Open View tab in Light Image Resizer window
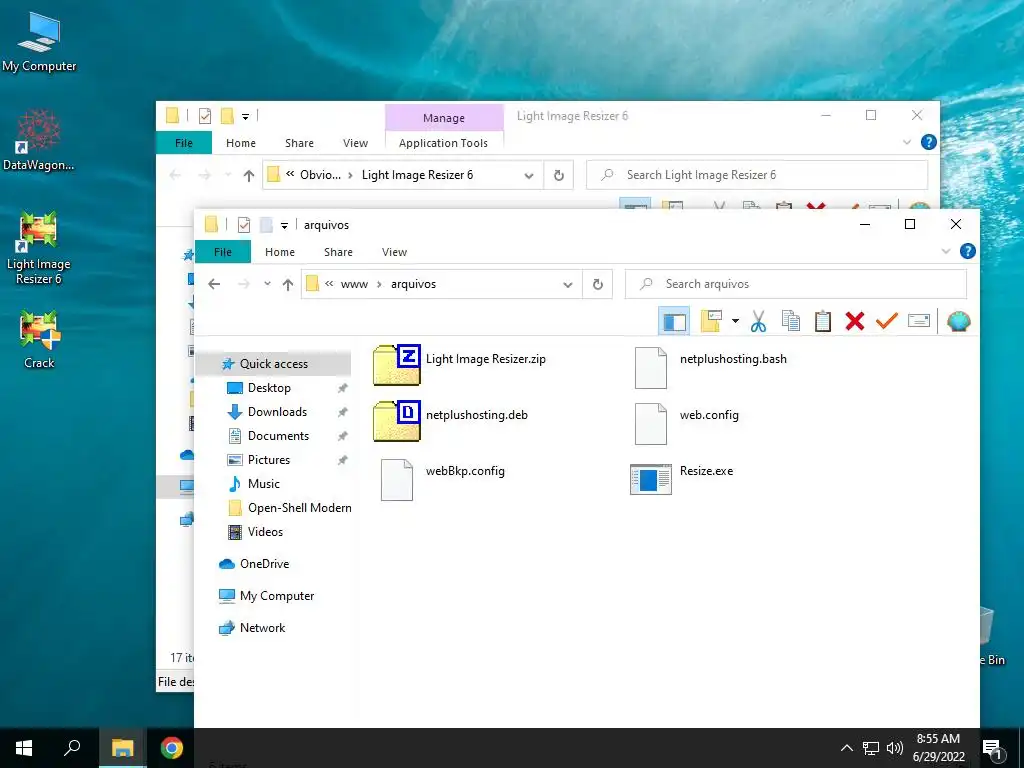 click(355, 143)
